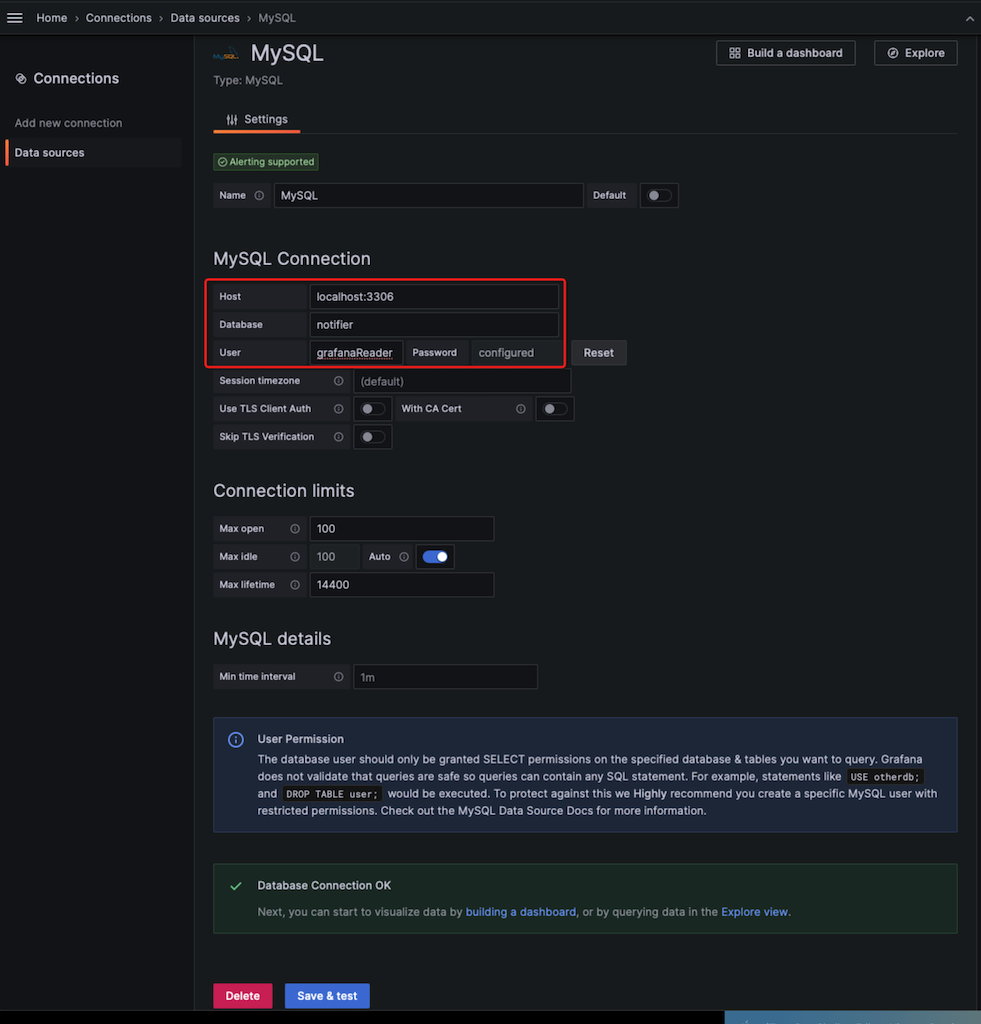981x1024 pixels.
Task: Click the green Database Connection OK checkmark
Action: coord(236,886)
